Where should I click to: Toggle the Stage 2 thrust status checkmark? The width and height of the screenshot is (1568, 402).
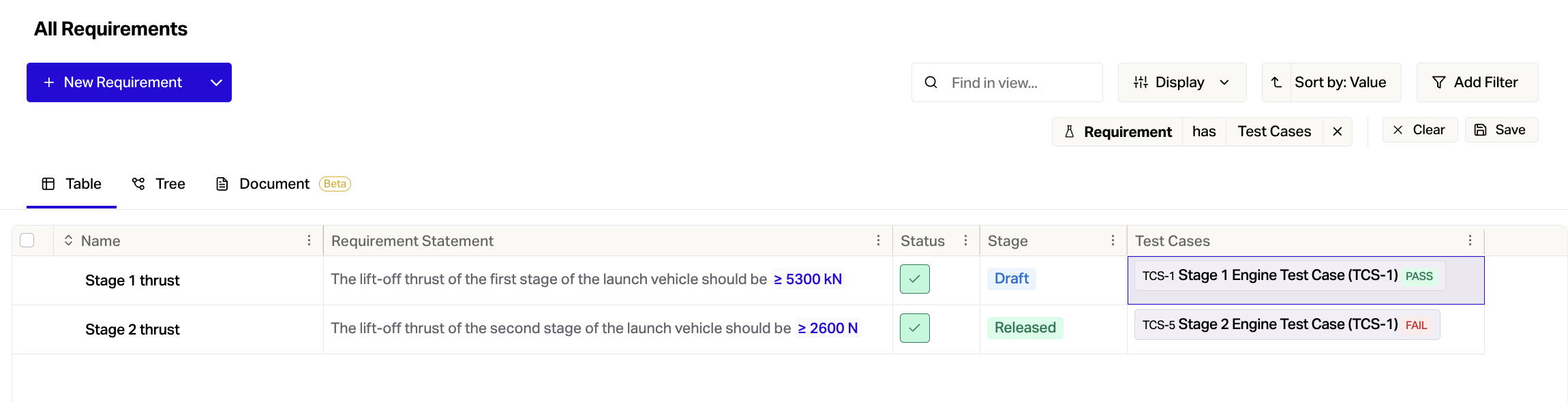[914, 328]
